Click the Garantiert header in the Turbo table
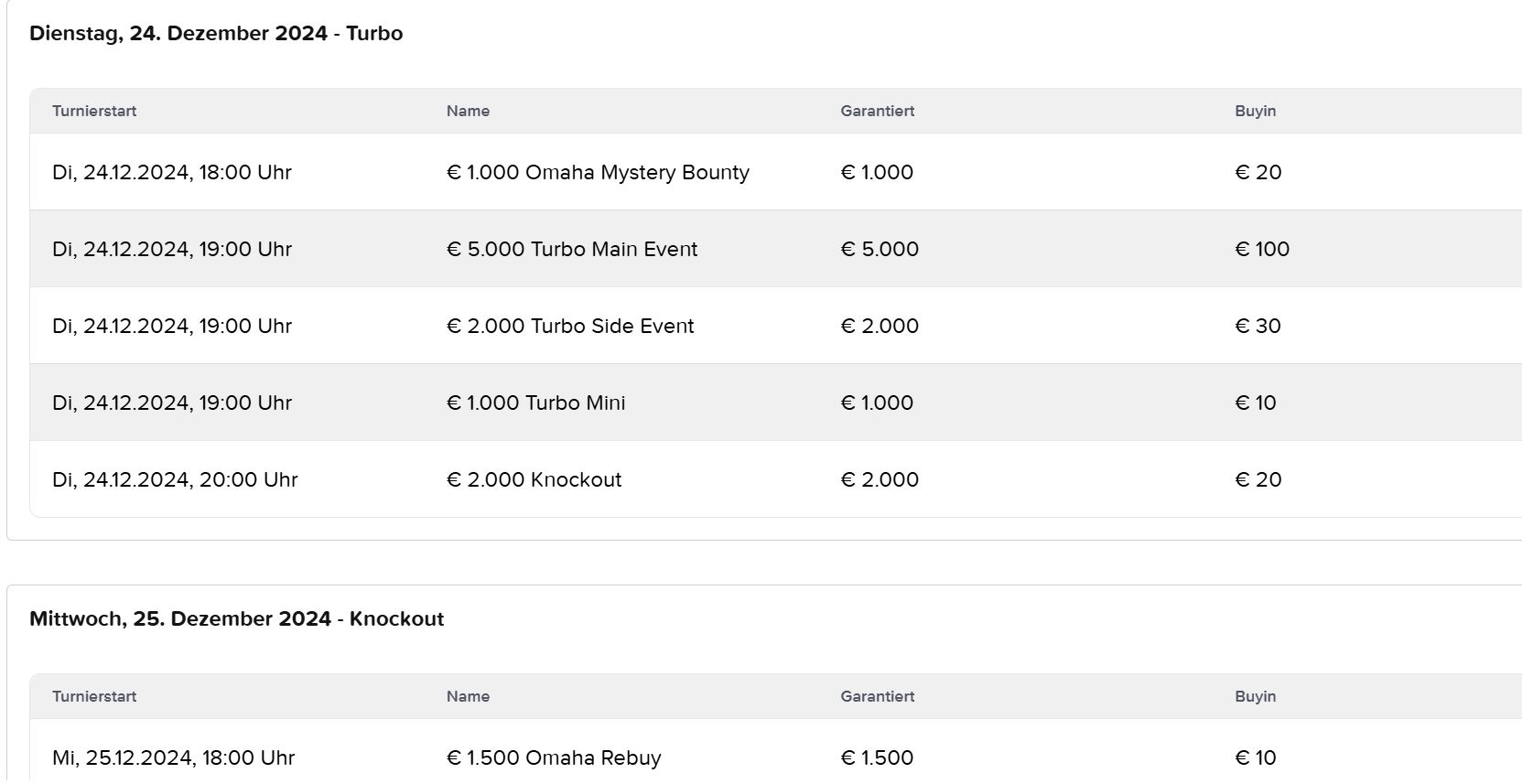The height and width of the screenshot is (784, 1522). coord(877,111)
